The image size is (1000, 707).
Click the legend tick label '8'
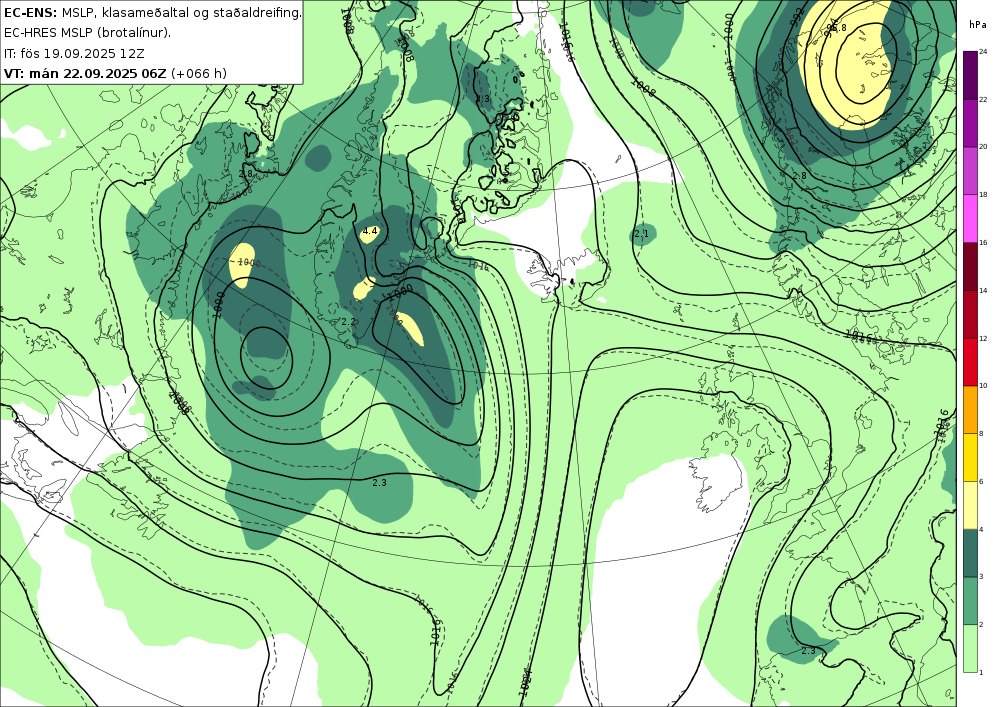pos(981,434)
